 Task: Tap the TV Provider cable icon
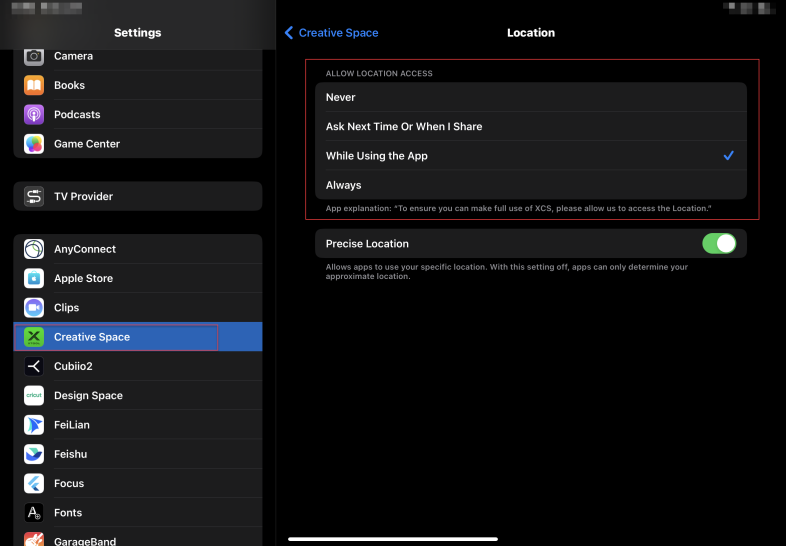pos(34,197)
